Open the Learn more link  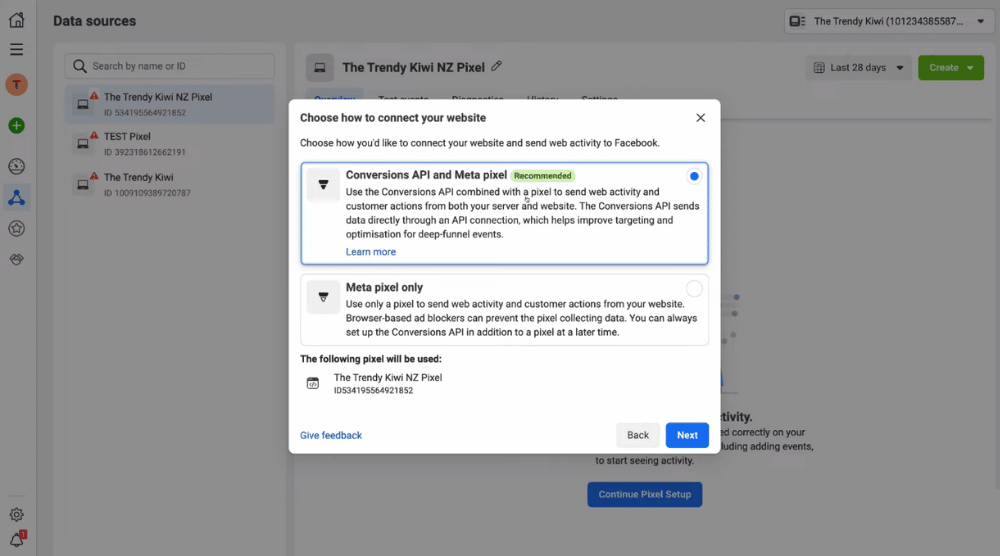(x=371, y=252)
